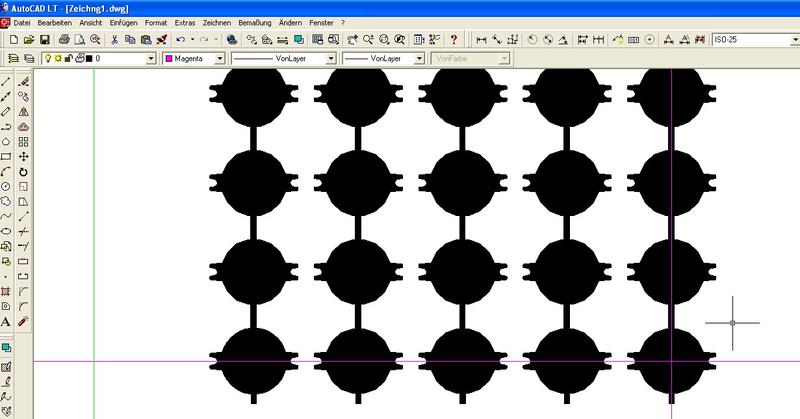The image size is (800, 419).
Task: Match properties with the paintbrush icon
Action: 161,39
